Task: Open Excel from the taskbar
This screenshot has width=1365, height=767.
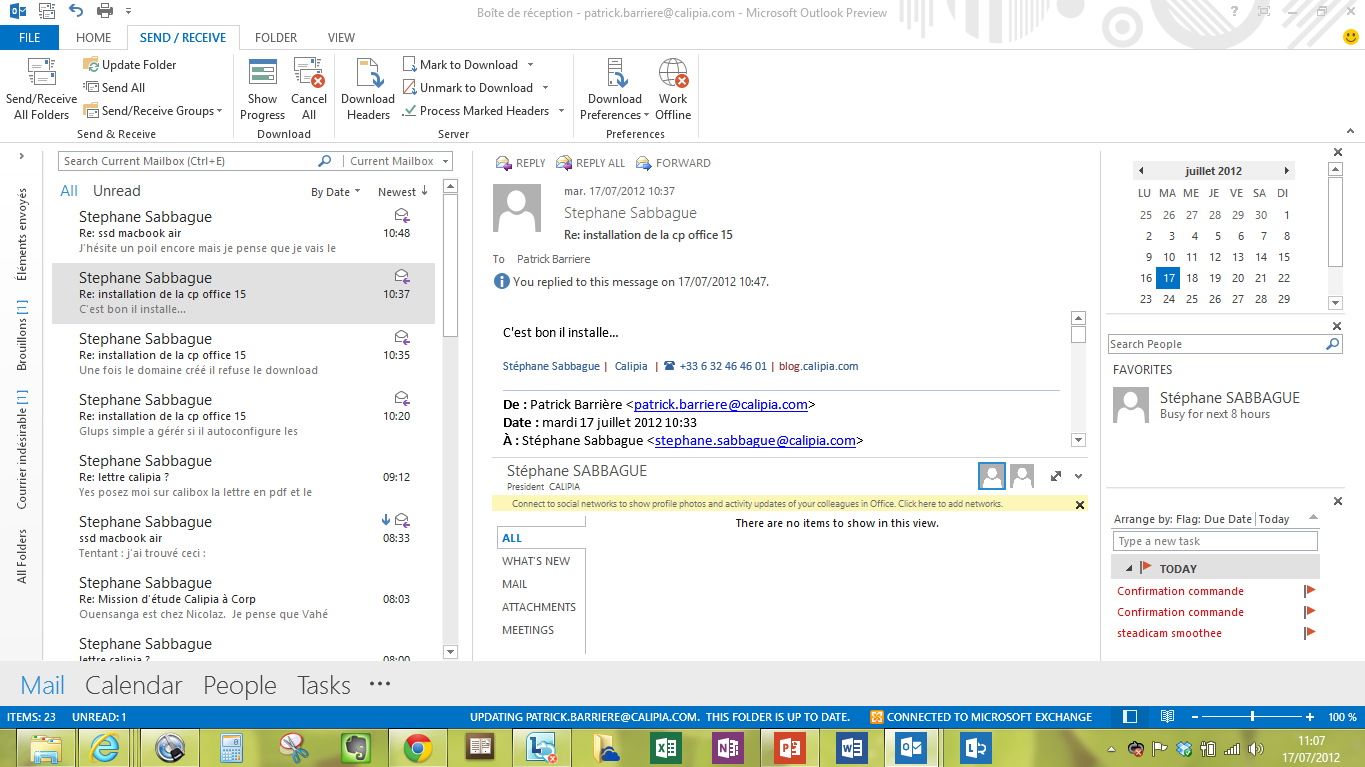Action: pos(666,746)
